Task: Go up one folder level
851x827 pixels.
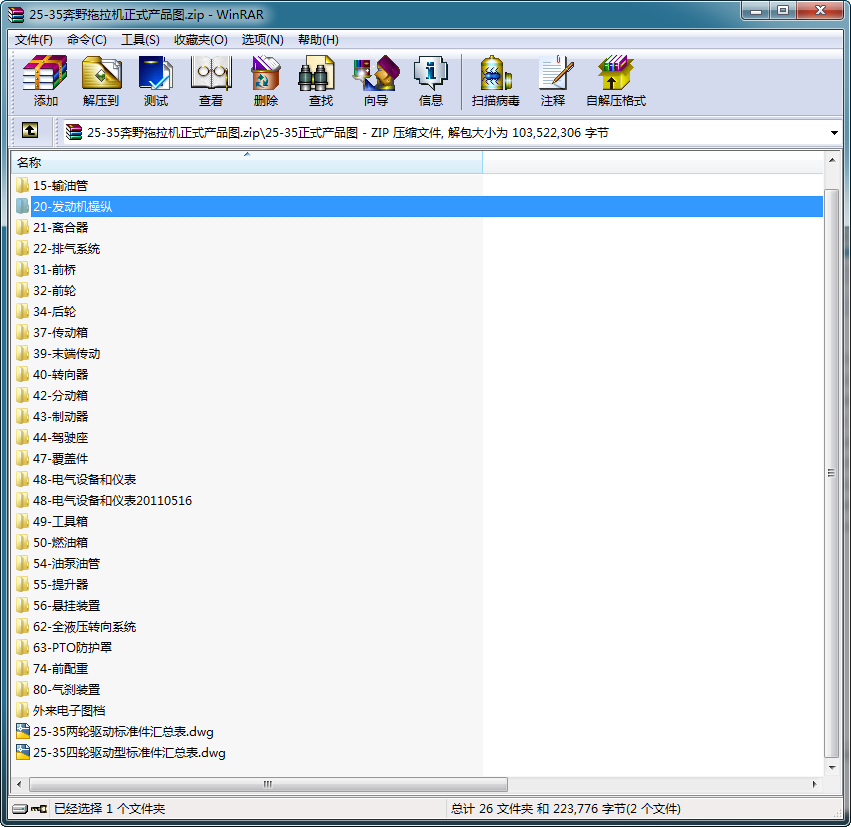Action: pyautogui.click(x=30, y=131)
